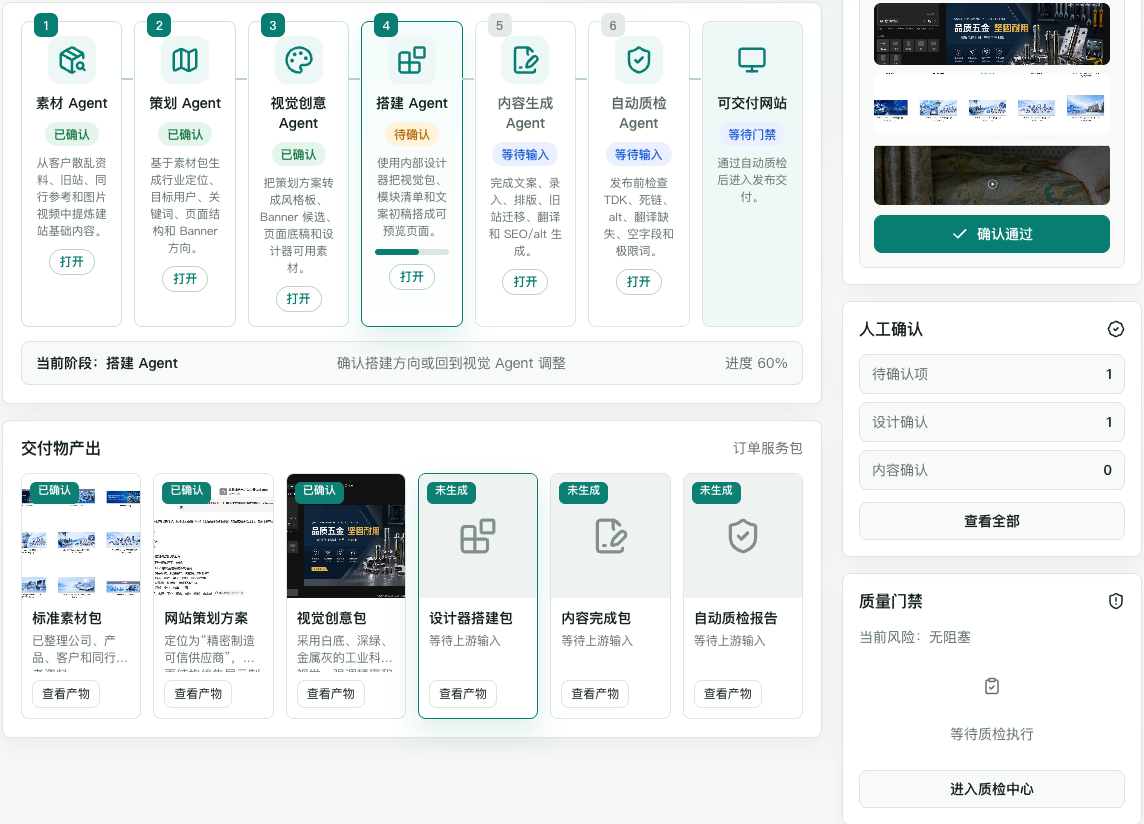Open the 网站策划方案 thumbnail image
This screenshot has height=824, width=1144.
[213, 536]
